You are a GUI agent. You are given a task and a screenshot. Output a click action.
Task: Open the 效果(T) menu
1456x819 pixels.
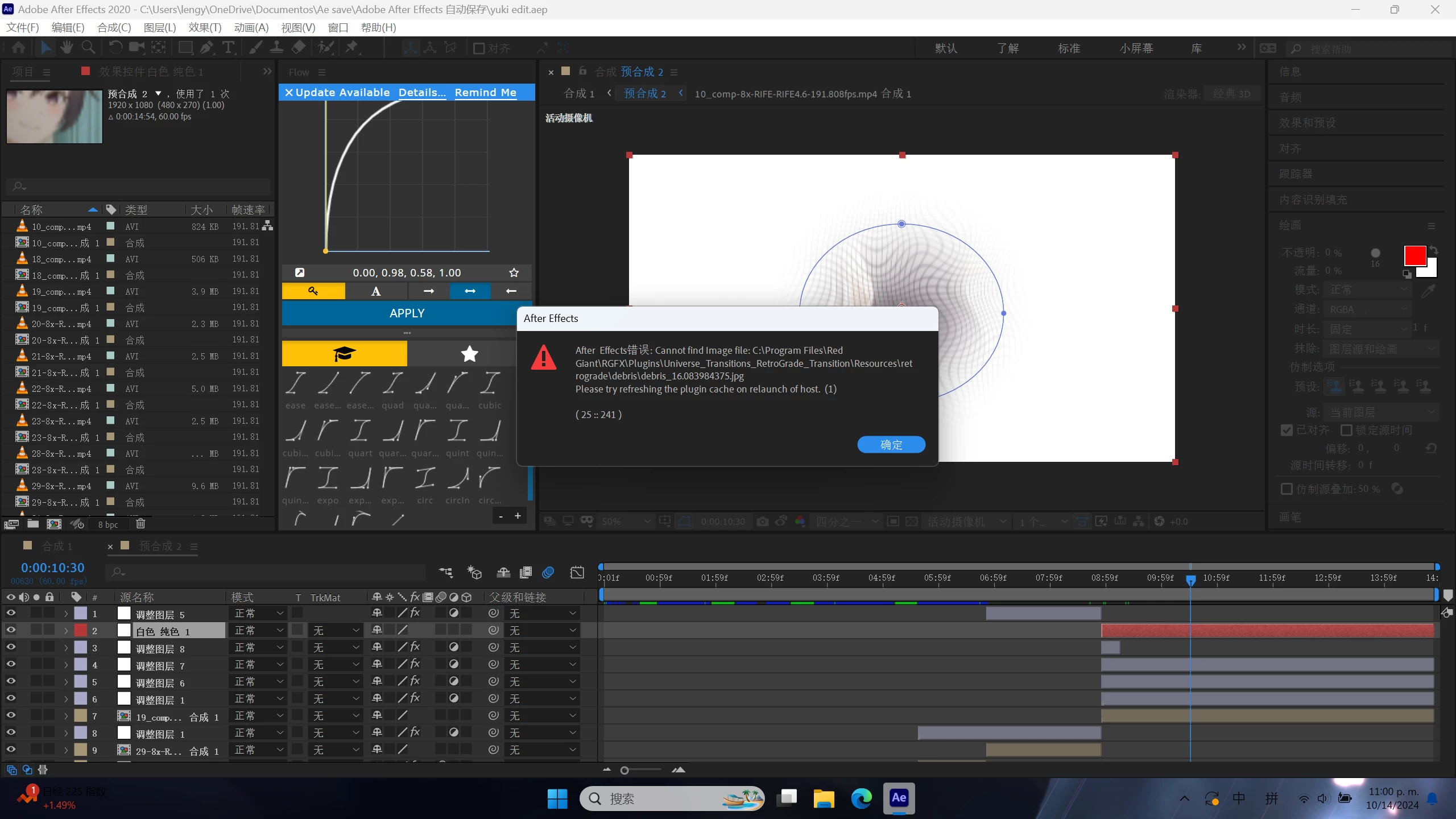click(x=205, y=27)
